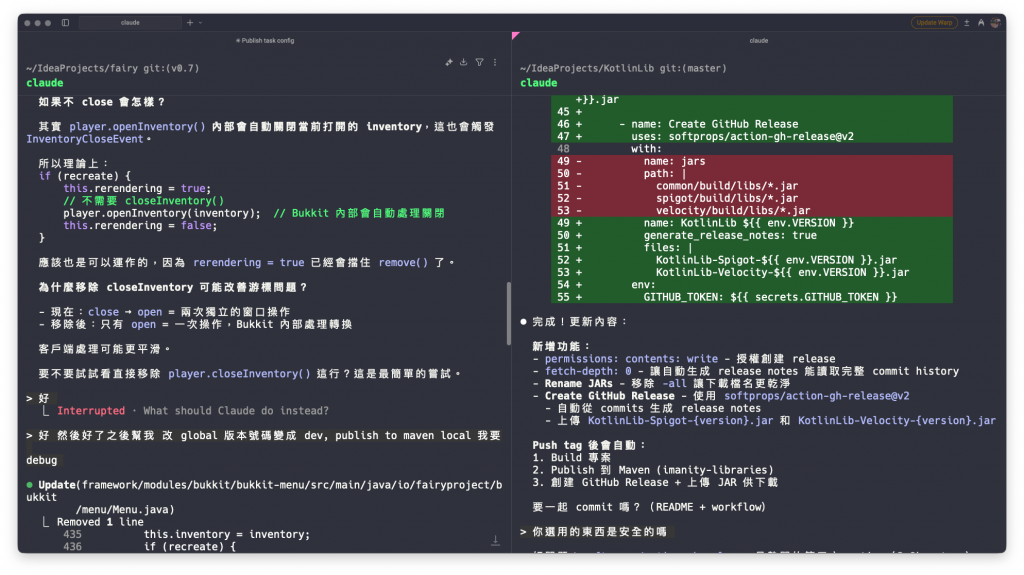Click the green claude command in left pane

[44, 83]
